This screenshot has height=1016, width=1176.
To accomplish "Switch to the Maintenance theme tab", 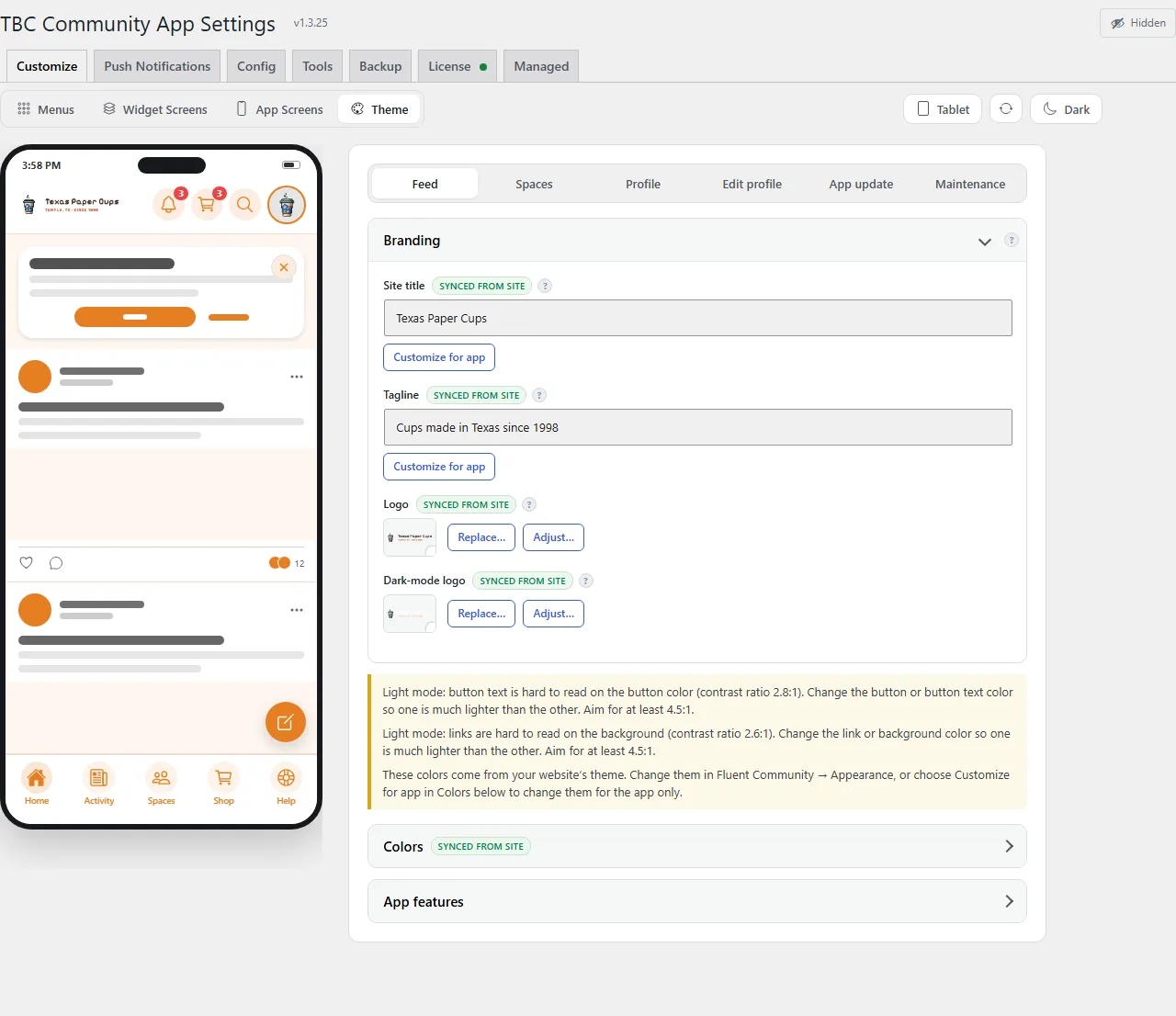I will [x=970, y=184].
